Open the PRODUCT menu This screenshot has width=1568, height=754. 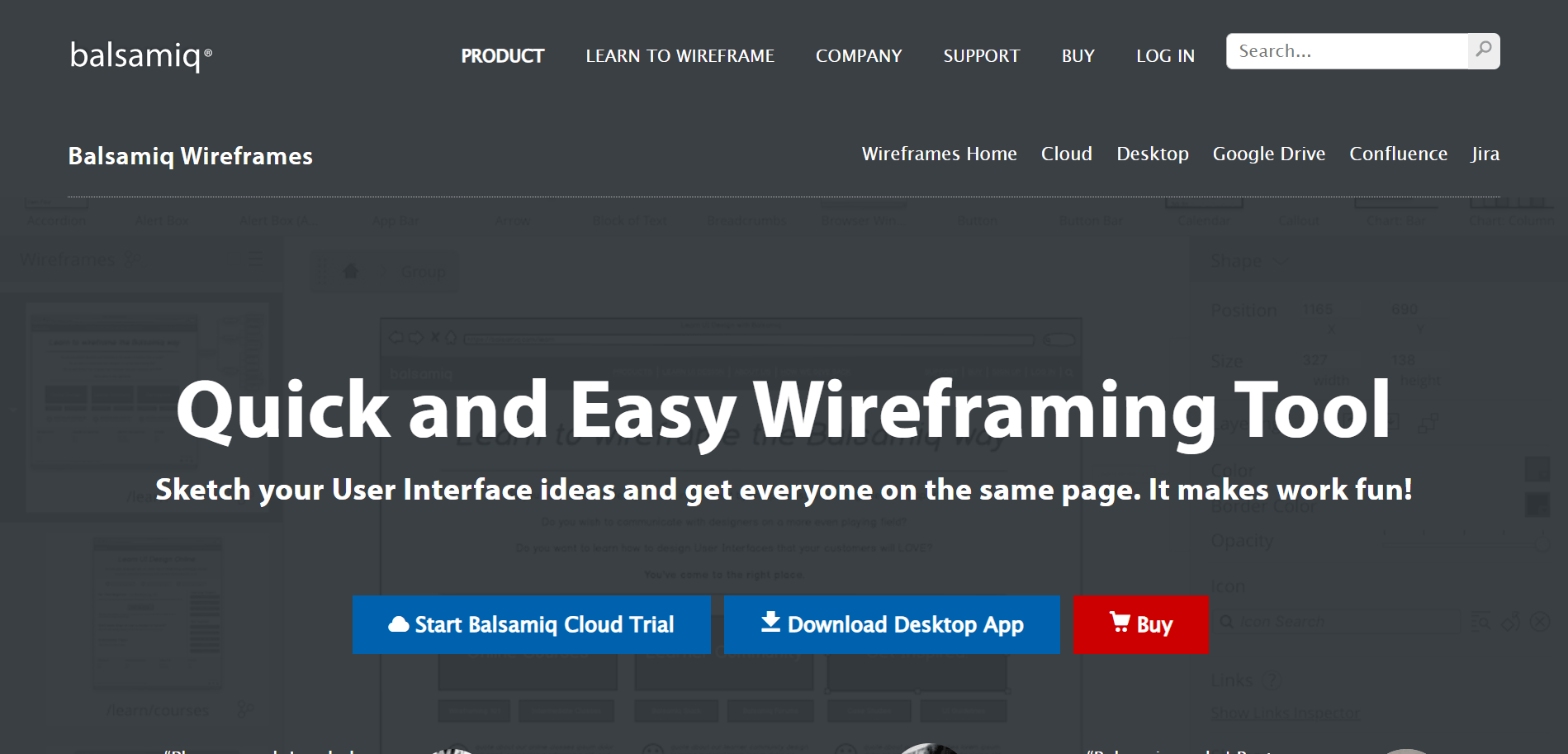502,56
